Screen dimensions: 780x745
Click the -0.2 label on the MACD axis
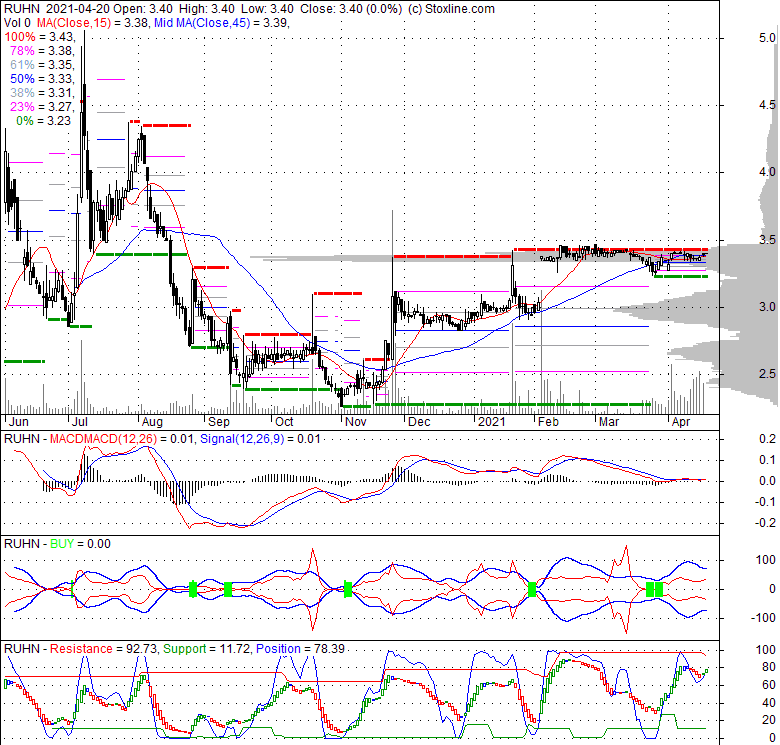[x=765, y=523]
